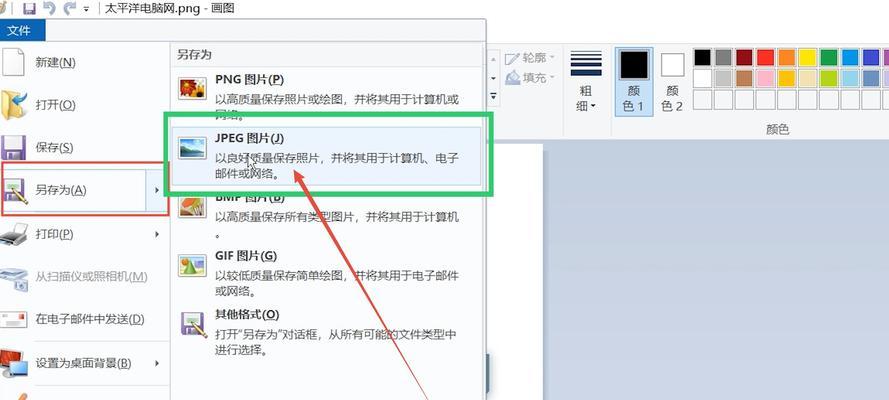Click the shapes gallery scroll-up arrow
889x400 pixels.
coord(493,58)
